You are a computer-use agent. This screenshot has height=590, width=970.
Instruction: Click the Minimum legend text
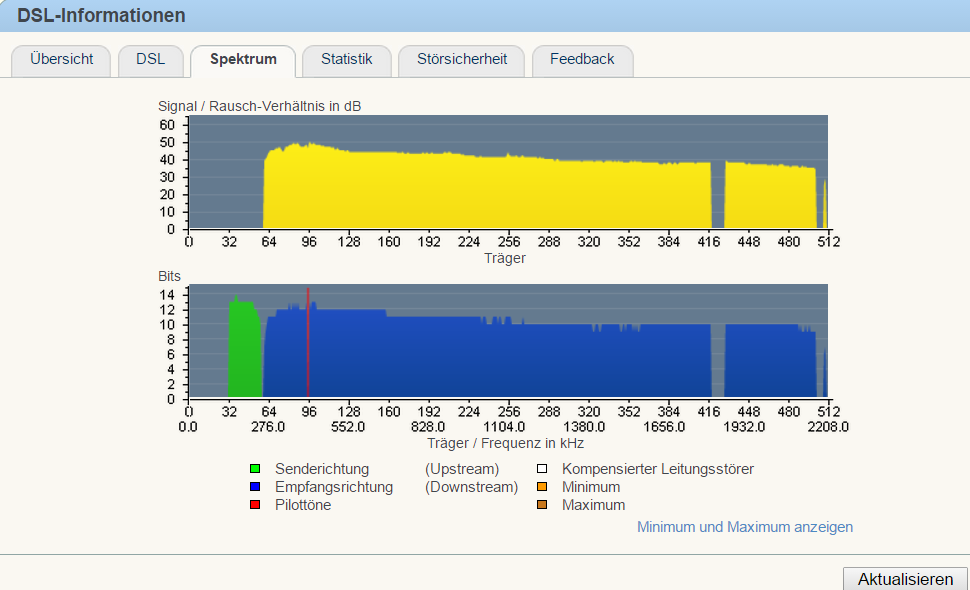pyautogui.click(x=591, y=487)
